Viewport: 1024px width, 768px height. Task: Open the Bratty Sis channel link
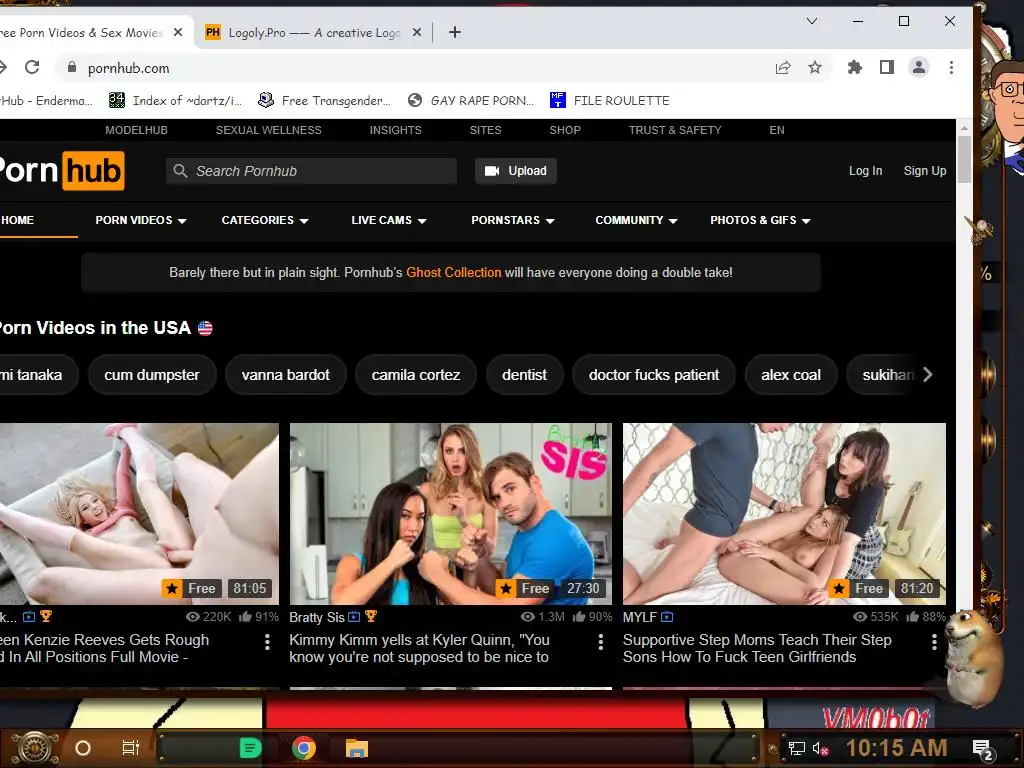[317, 617]
